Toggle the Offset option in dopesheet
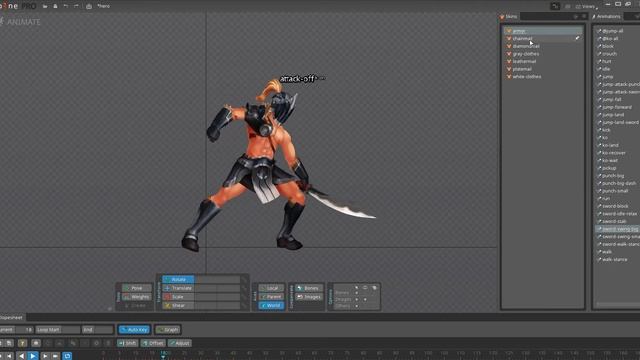The width and height of the screenshot is (640, 360). [153, 343]
